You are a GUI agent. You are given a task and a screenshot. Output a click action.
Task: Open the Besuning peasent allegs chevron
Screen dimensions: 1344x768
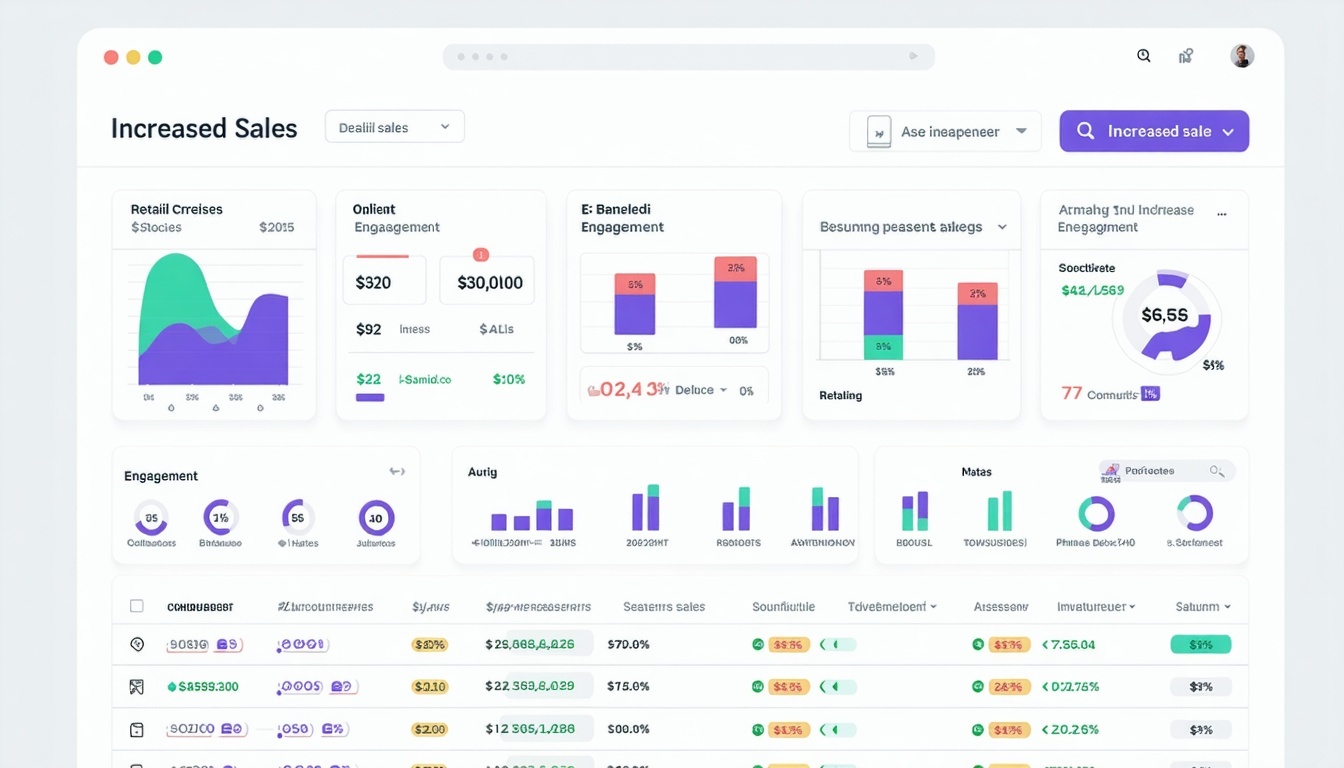pyautogui.click(x=1003, y=227)
